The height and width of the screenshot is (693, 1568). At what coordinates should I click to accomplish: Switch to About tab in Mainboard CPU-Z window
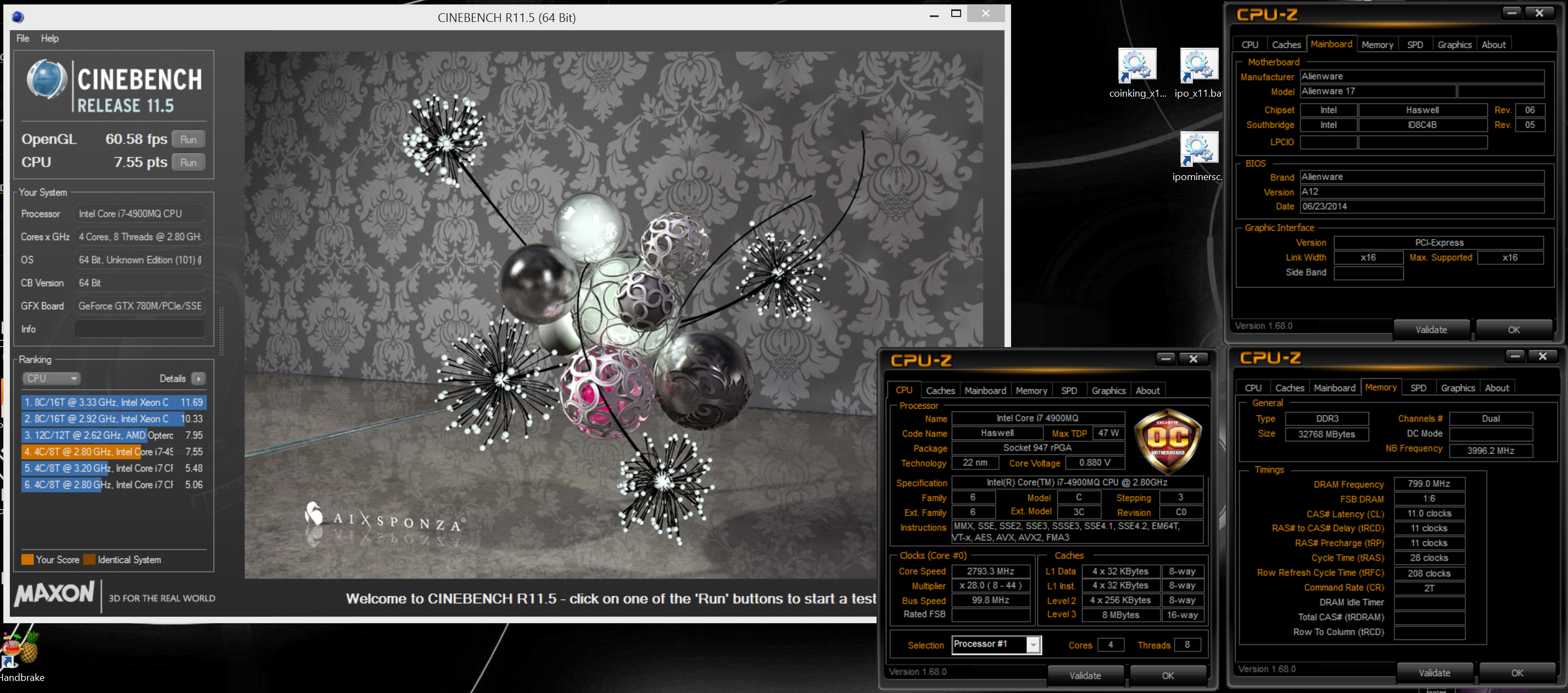tap(1493, 44)
